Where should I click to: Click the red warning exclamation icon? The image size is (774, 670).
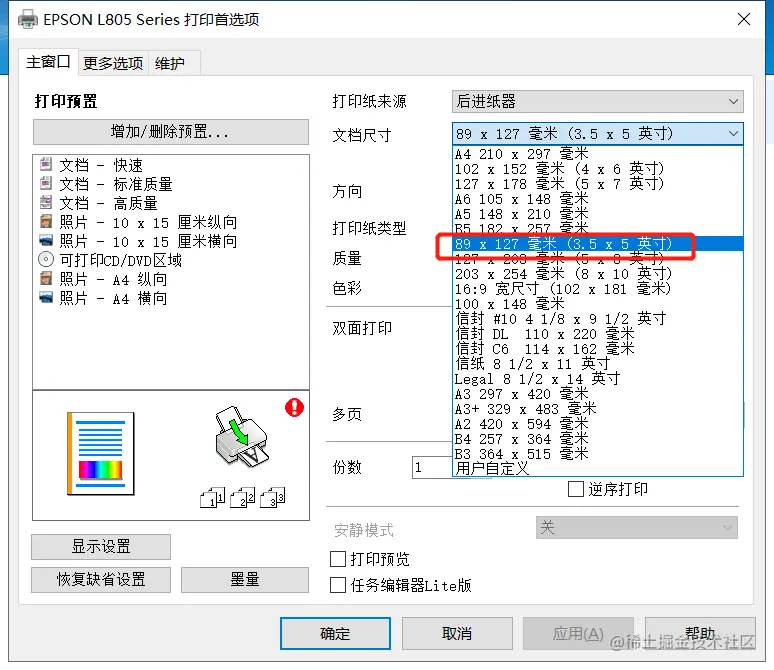coord(294,407)
